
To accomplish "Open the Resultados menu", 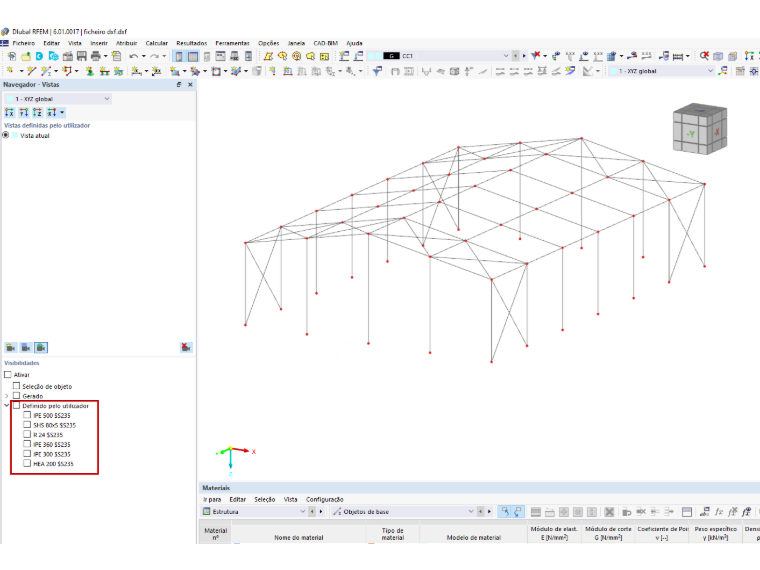I will coord(191,43).
